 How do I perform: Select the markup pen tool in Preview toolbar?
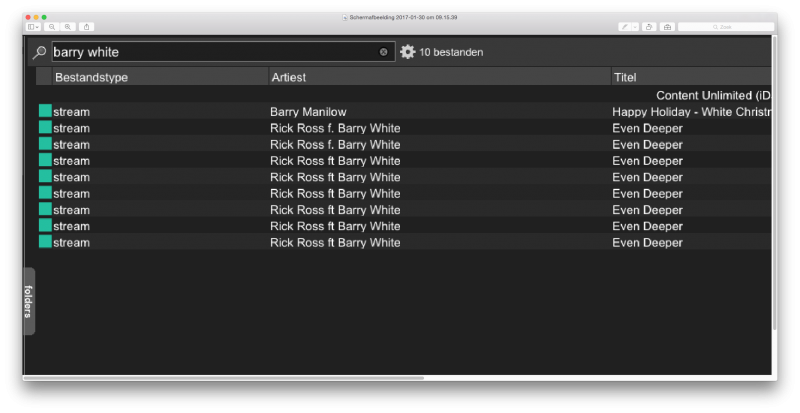click(625, 27)
